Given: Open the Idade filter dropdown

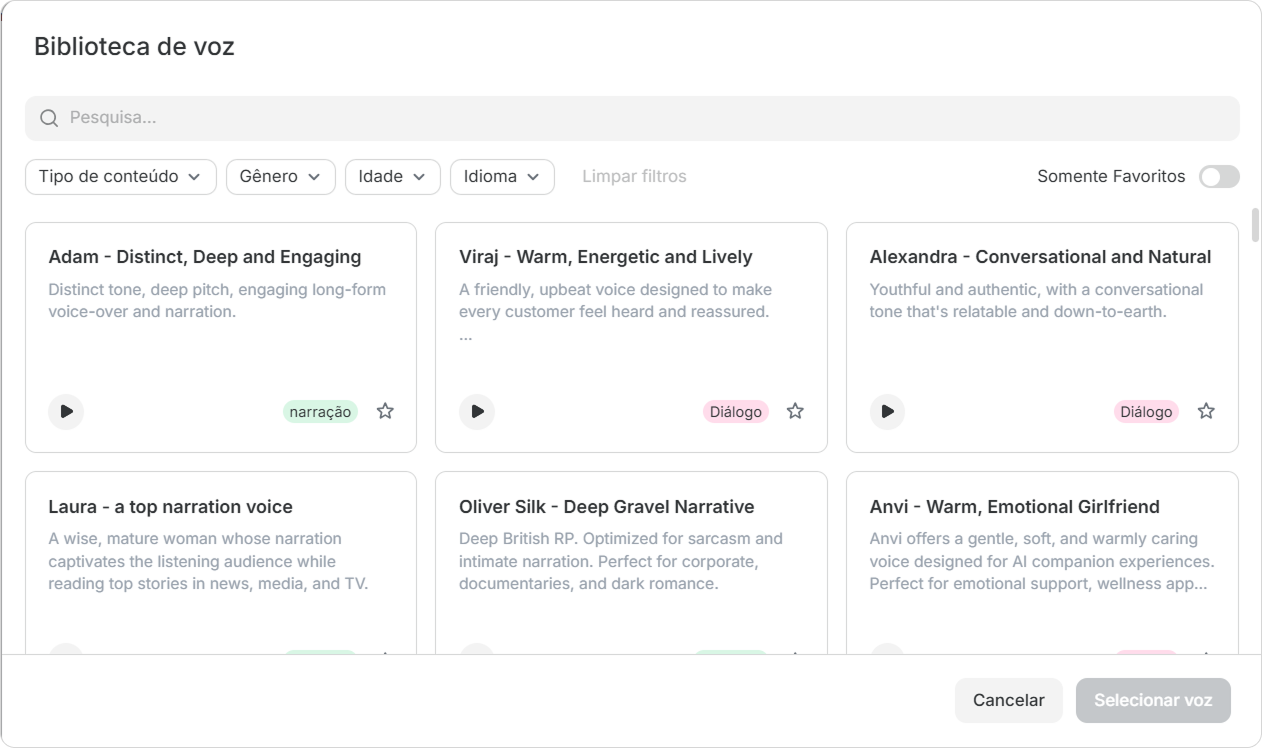Looking at the screenshot, I should (x=393, y=177).
